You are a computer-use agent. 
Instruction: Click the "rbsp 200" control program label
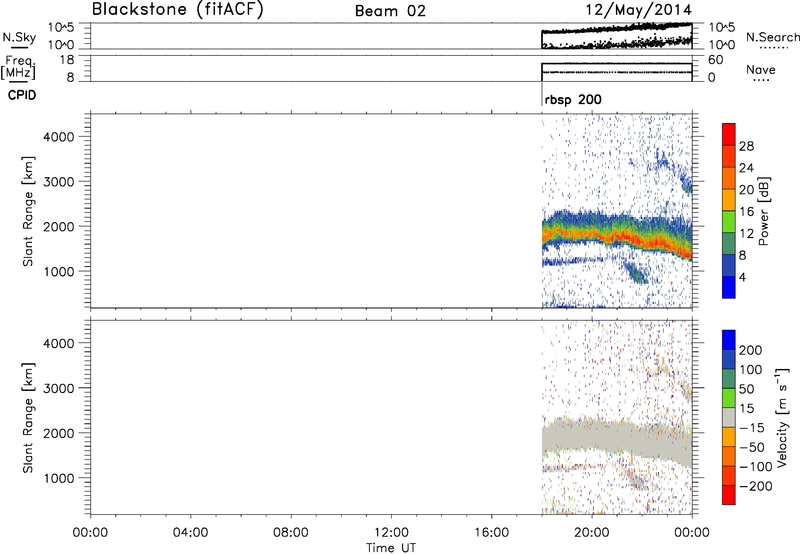tap(573, 99)
